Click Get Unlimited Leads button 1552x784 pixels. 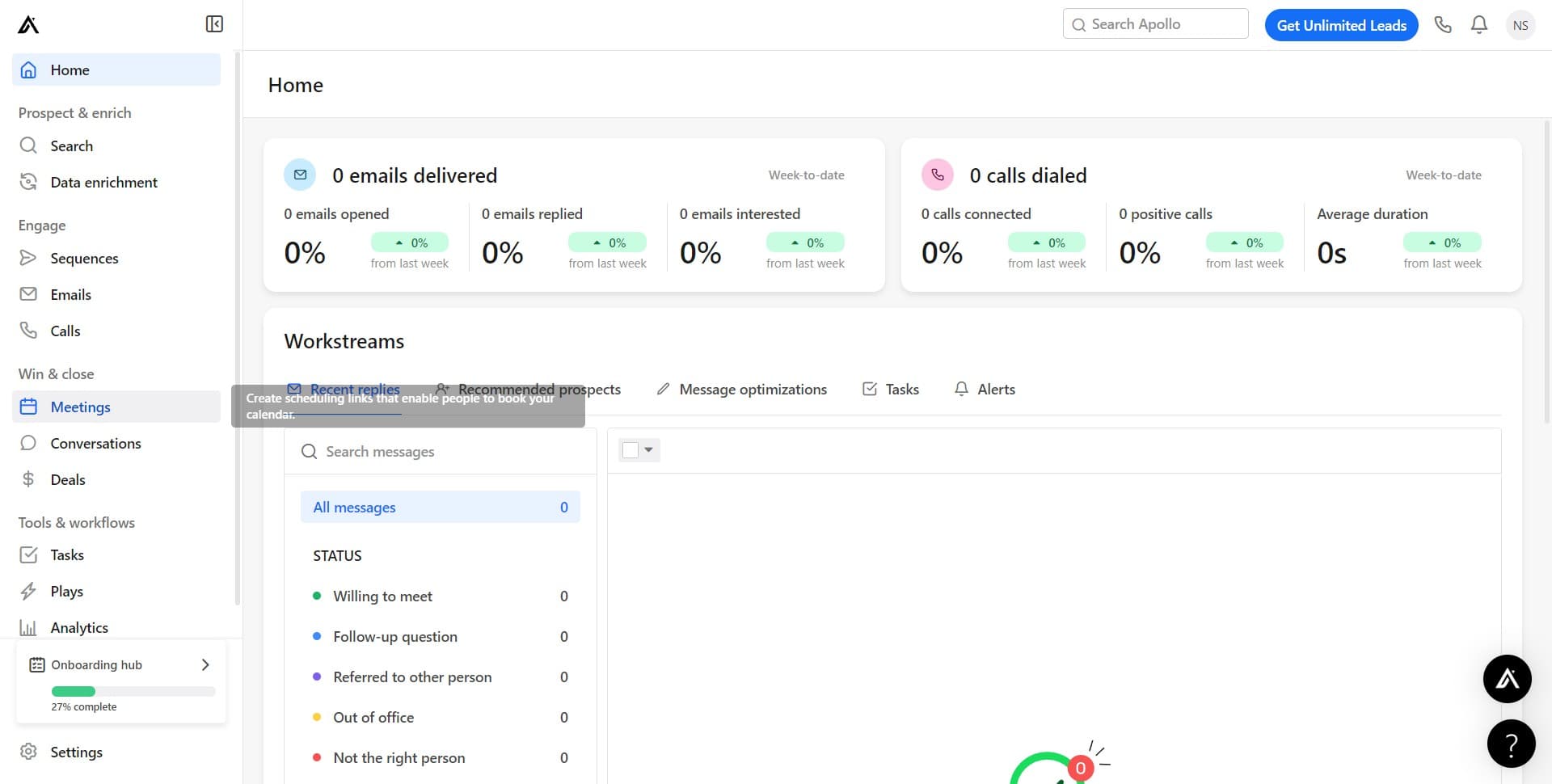(1341, 25)
